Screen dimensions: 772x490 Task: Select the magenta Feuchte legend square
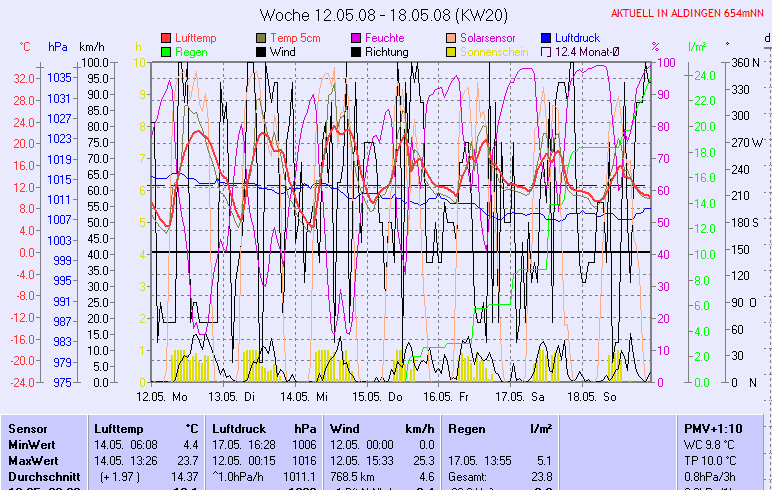tap(357, 37)
